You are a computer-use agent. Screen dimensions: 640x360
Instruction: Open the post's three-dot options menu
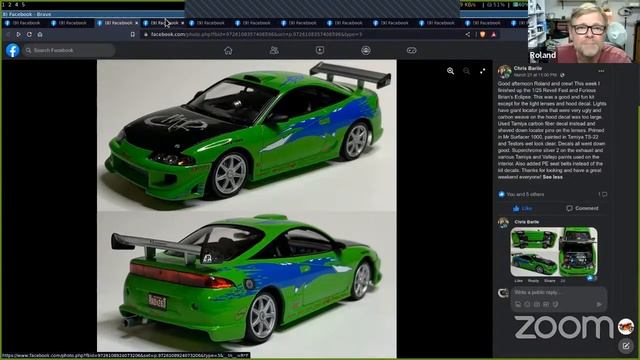tap(601, 71)
